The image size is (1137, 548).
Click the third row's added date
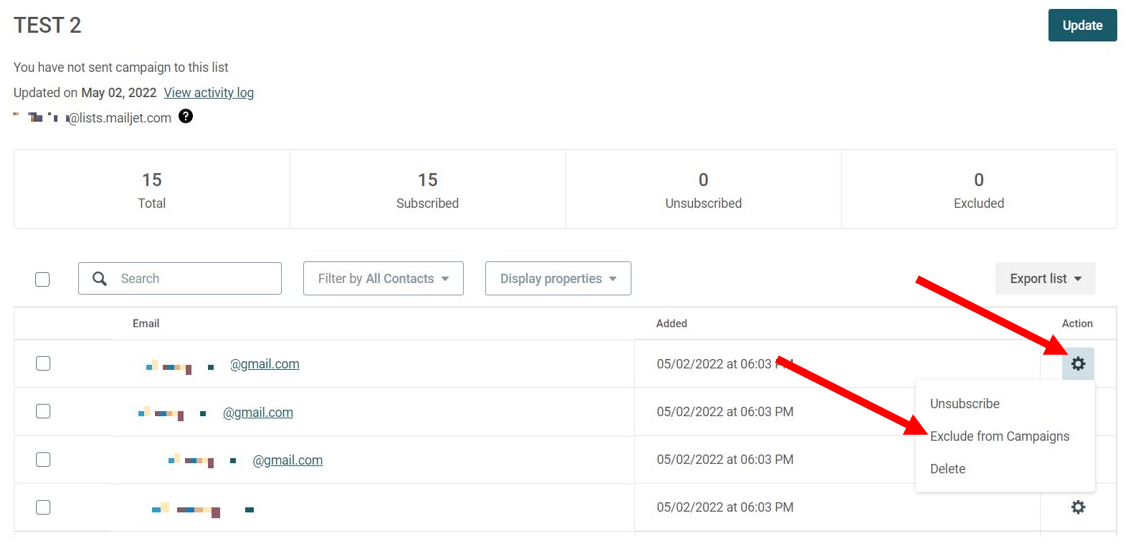click(725, 460)
